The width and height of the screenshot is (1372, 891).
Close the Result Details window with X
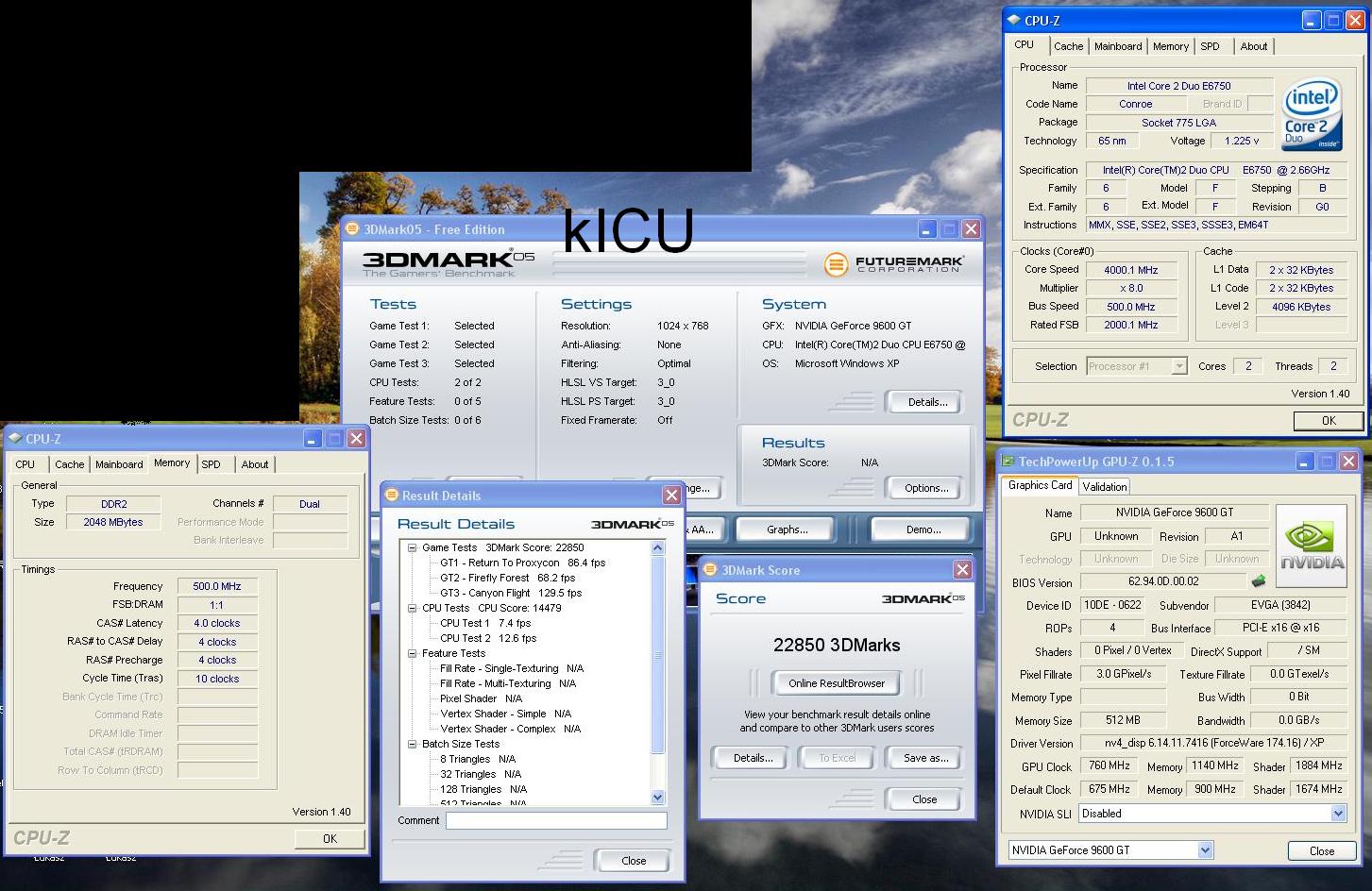click(x=671, y=495)
